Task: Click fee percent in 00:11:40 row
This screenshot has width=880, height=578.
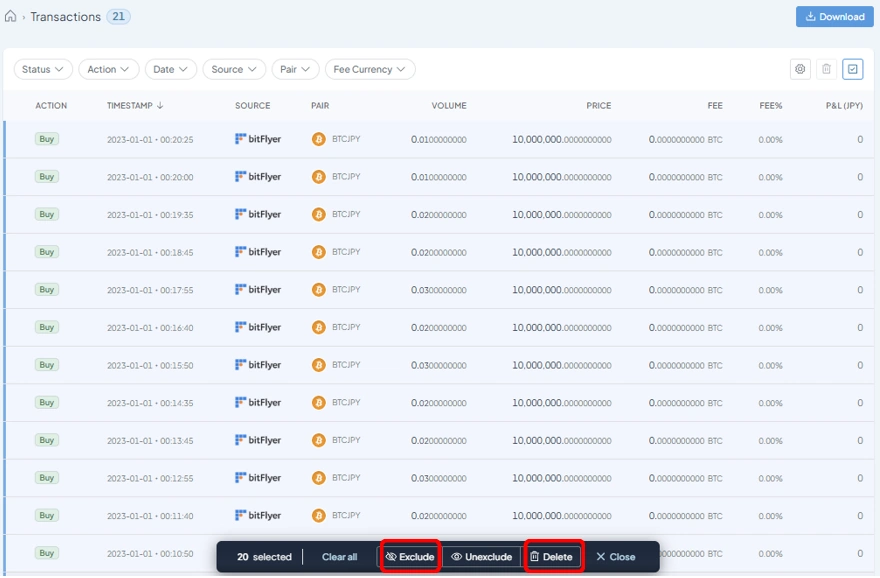Action: (770, 516)
